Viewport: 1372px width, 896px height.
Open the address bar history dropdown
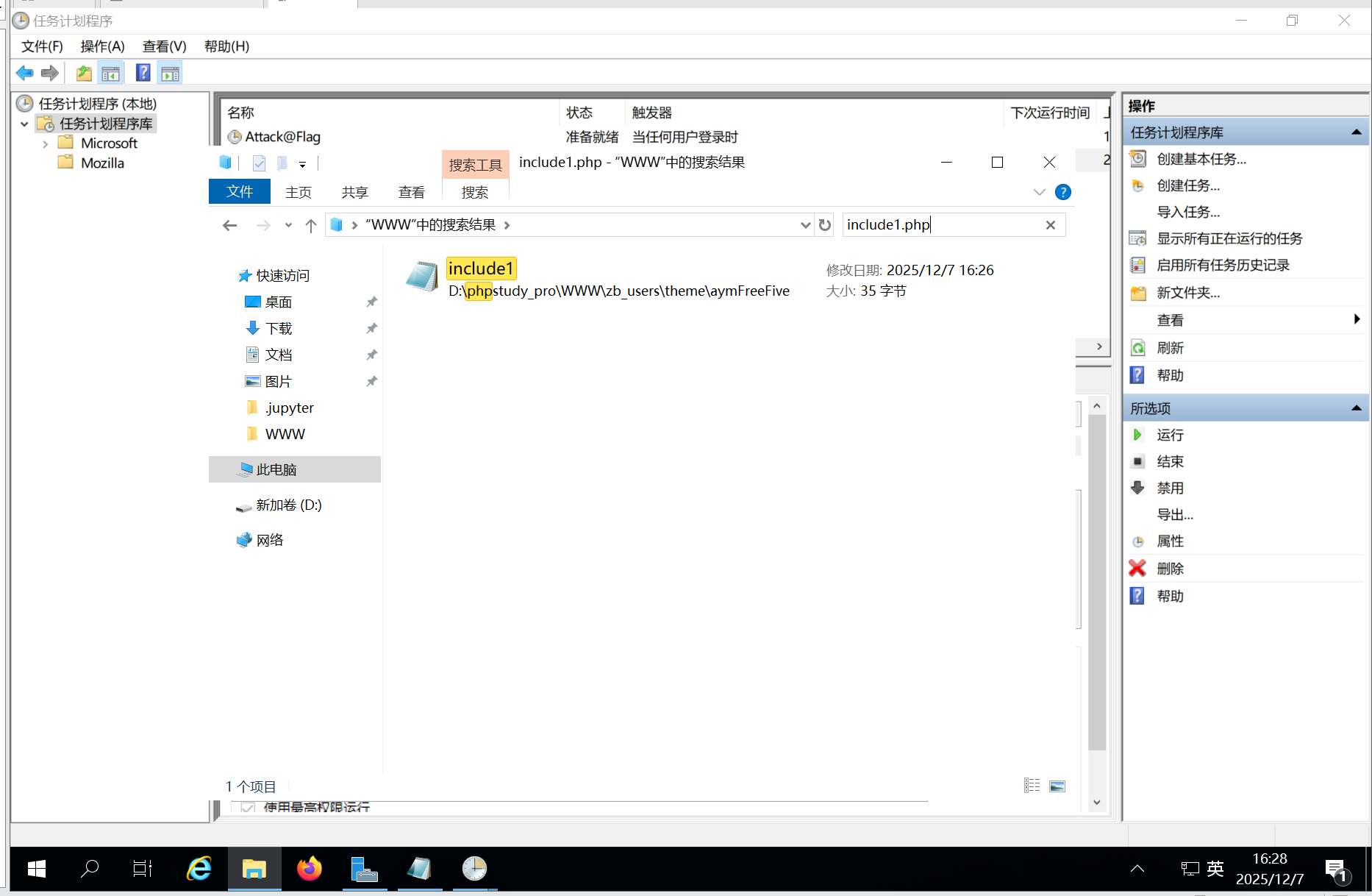point(805,225)
